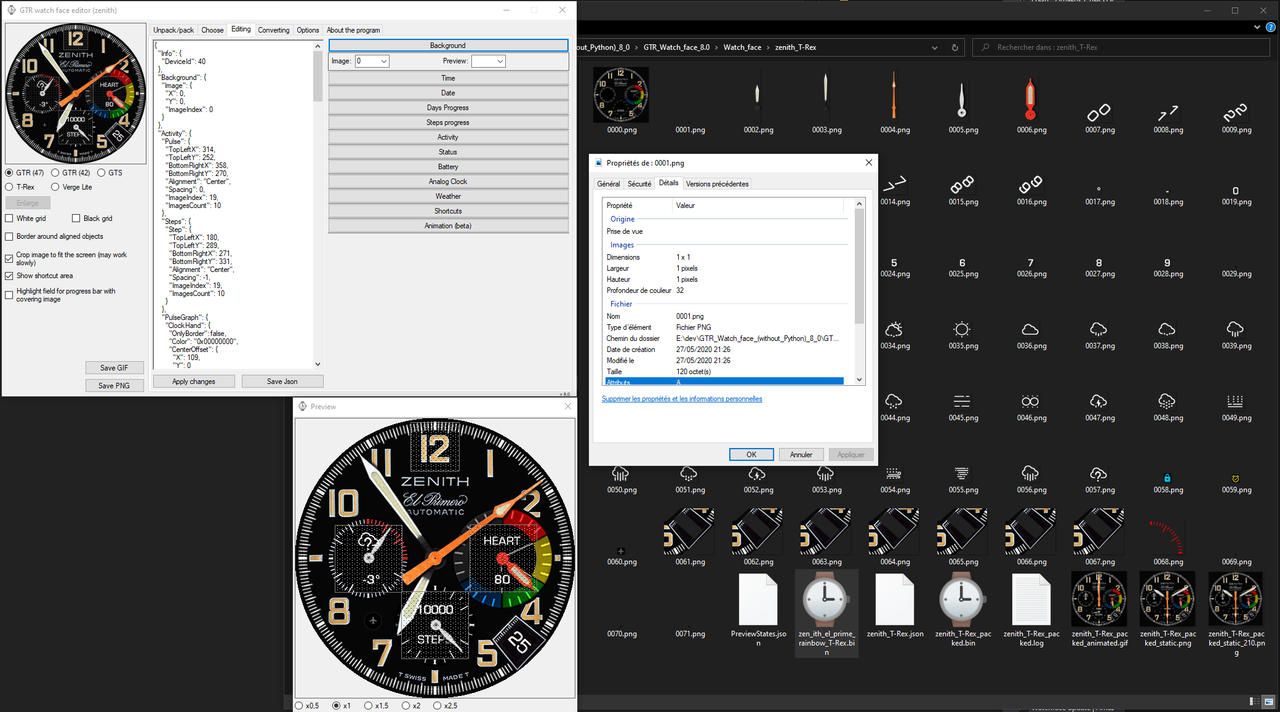Expand the Analog Clock section
This screenshot has height=712, width=1280.
coord(448,181)
